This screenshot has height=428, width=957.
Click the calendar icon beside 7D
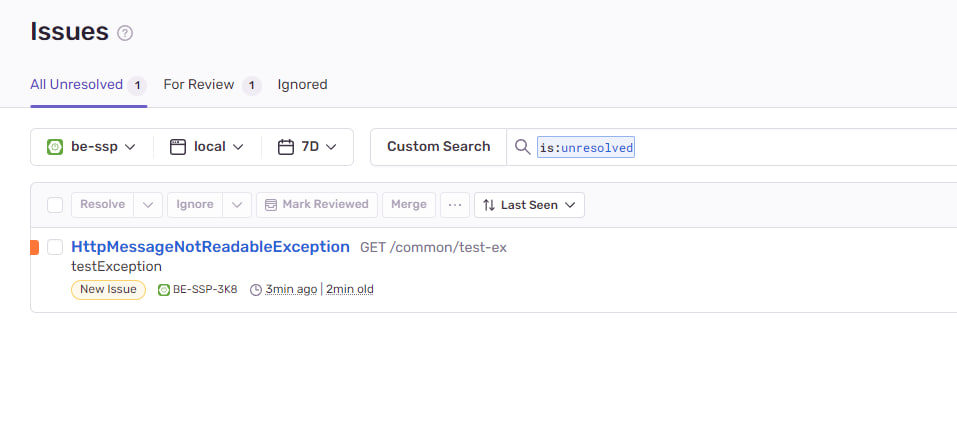pyautogui.click(x=286, y=147)
